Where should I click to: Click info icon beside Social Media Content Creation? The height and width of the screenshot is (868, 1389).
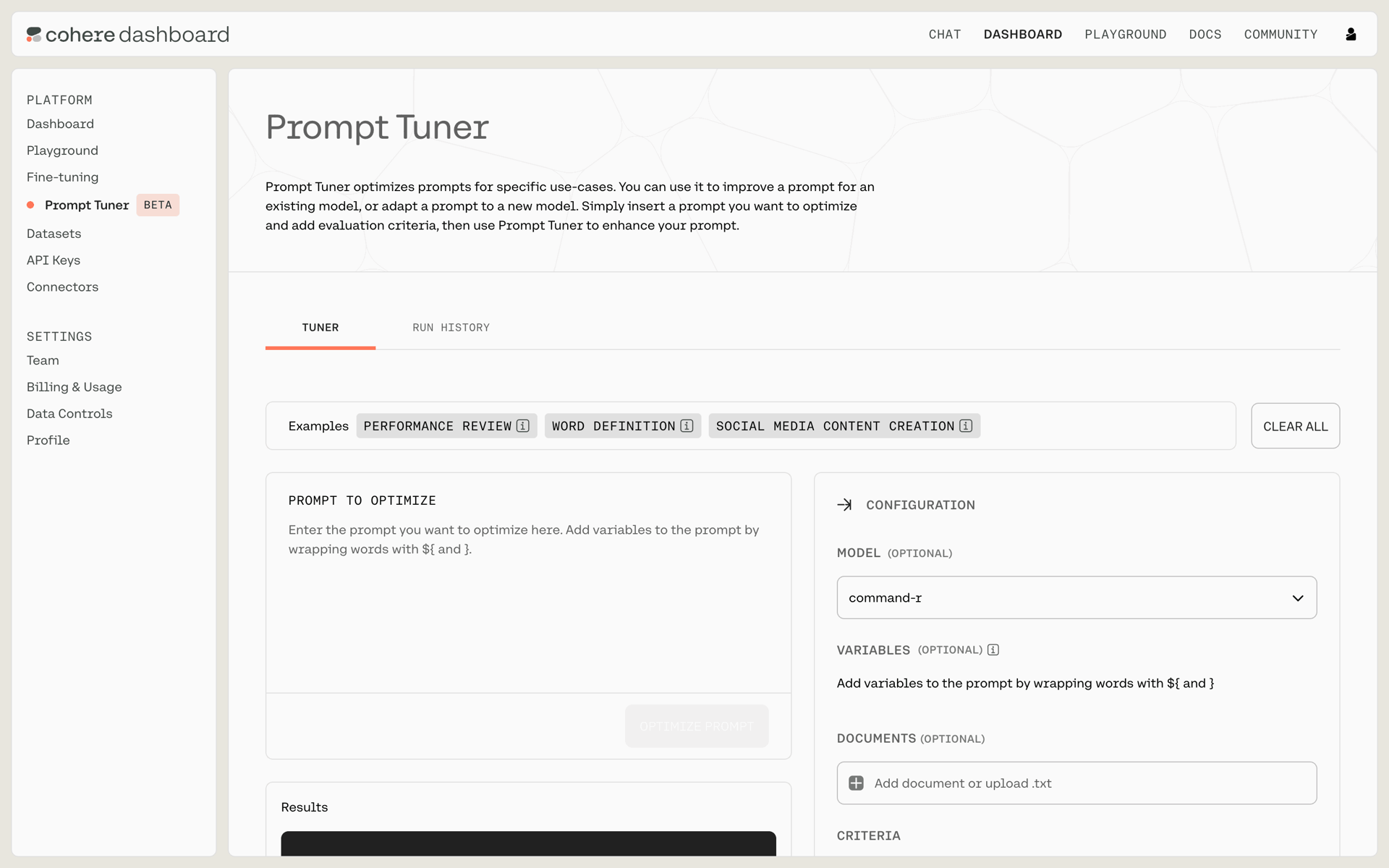[x=966, y=426]
